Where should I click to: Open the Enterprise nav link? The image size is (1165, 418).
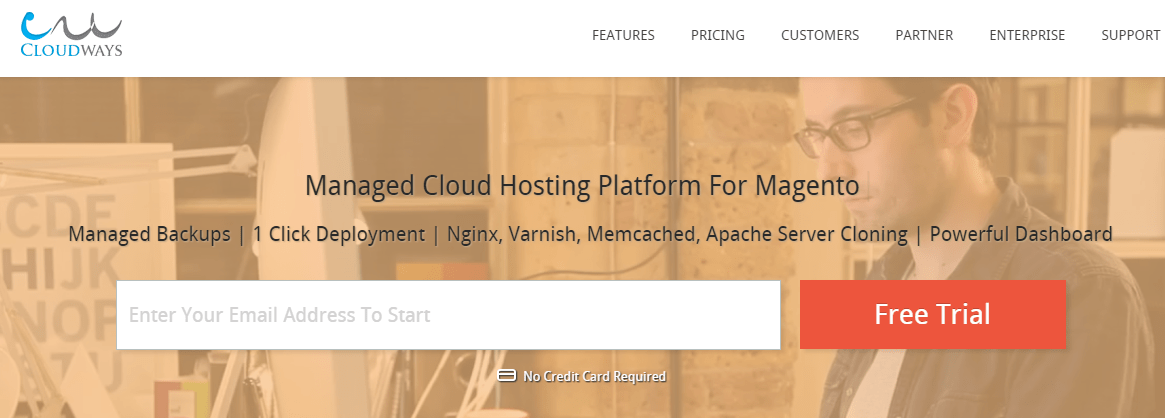1027,35
